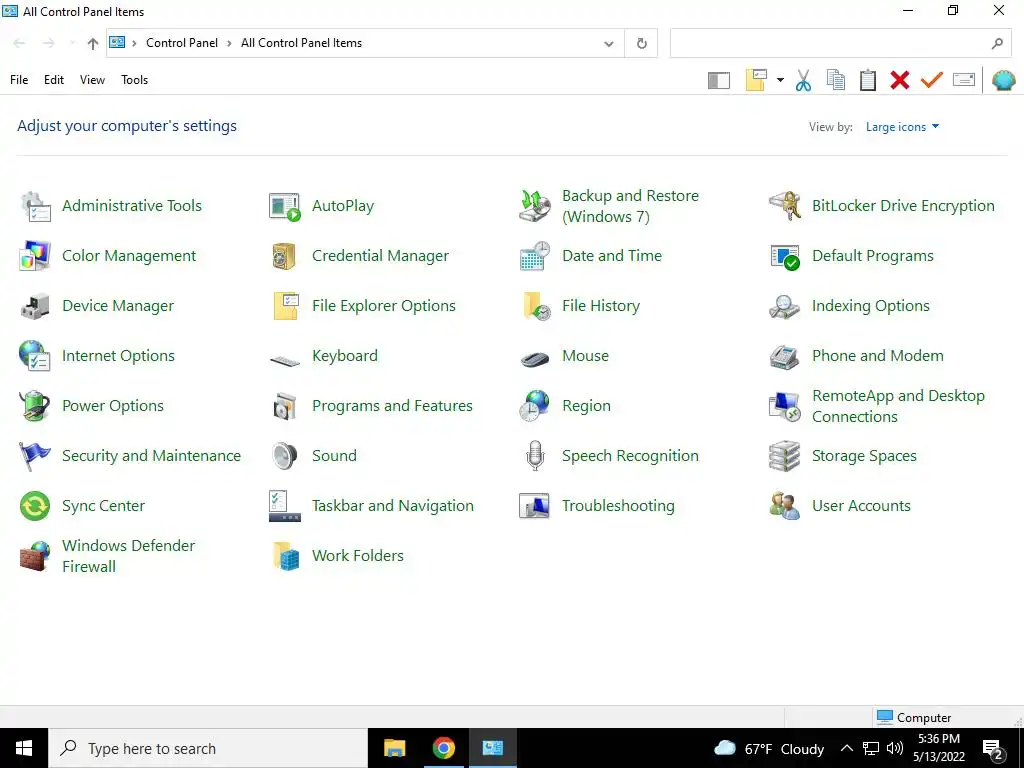Open the File menu
The height and width of the screenshot is (768, 1024).
click(x=19, y=80)
